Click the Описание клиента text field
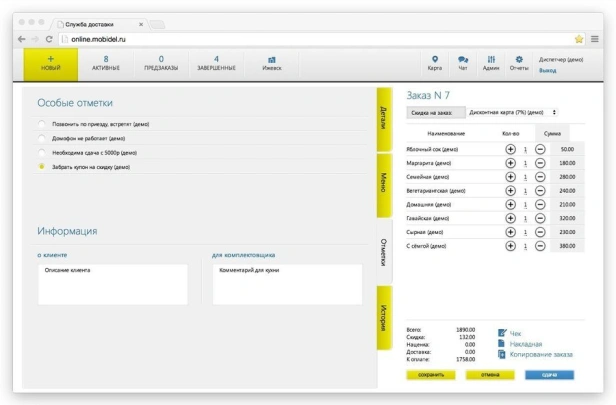The height and width of the screenshot is (405, 616). coord(112,283)
